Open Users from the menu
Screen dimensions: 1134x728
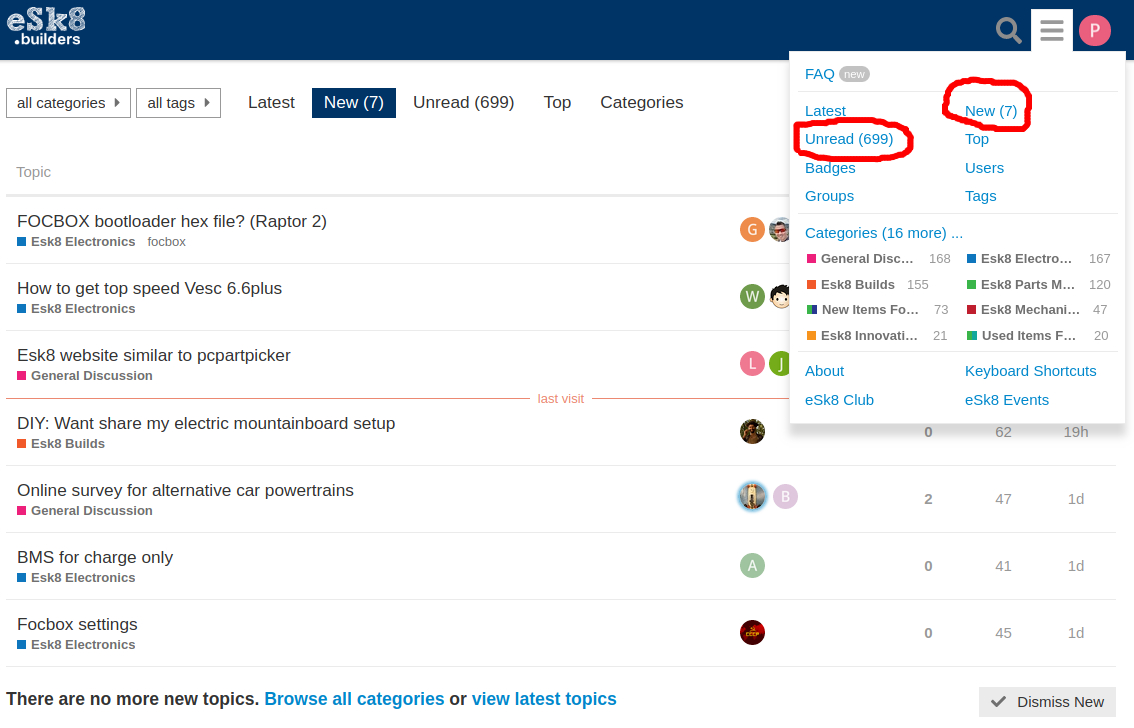point(984,168)
